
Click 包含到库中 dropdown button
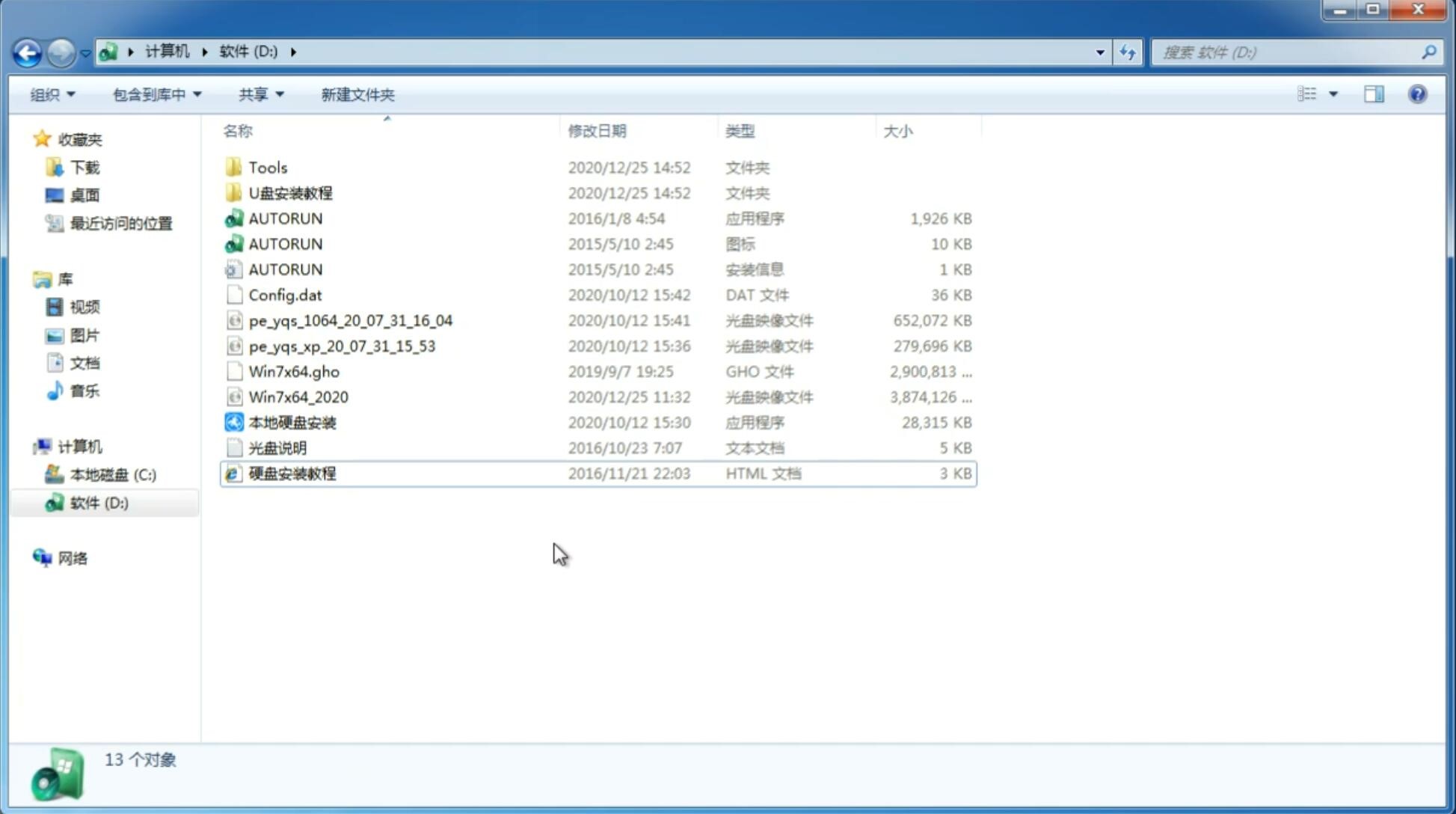coord(155,93)
